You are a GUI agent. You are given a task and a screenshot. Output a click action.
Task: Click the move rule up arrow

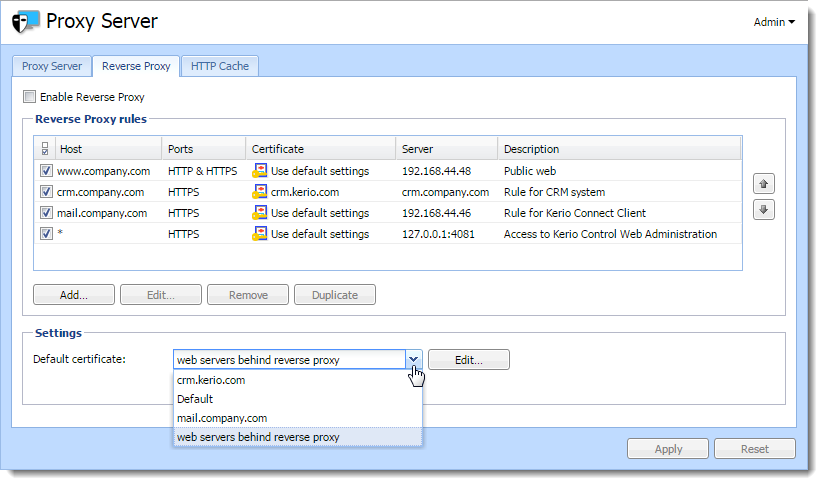[x=764, y=184]
